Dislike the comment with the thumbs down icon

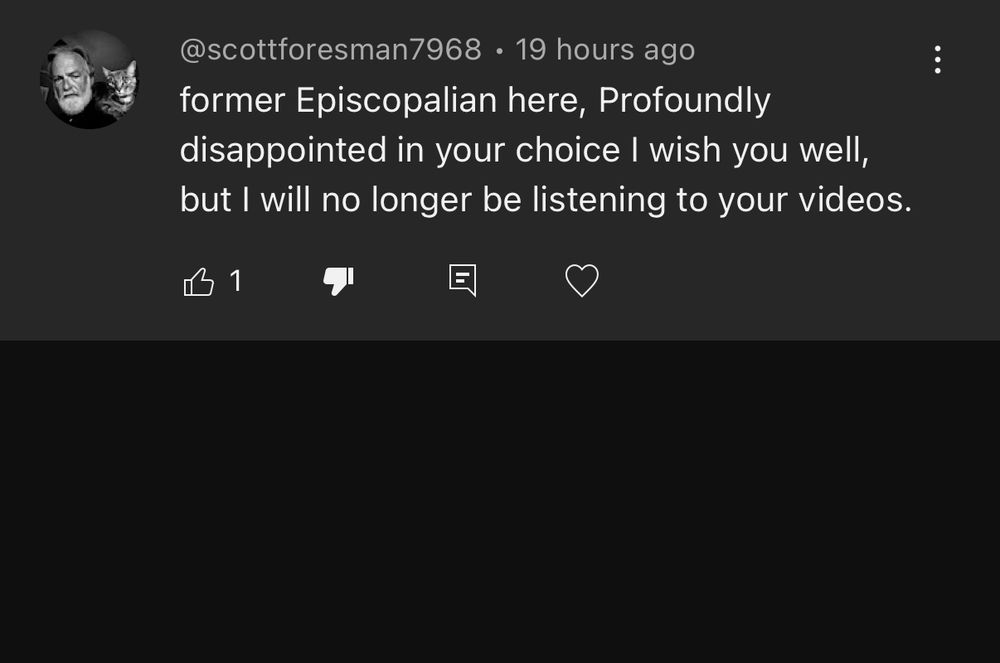(337, 281)
